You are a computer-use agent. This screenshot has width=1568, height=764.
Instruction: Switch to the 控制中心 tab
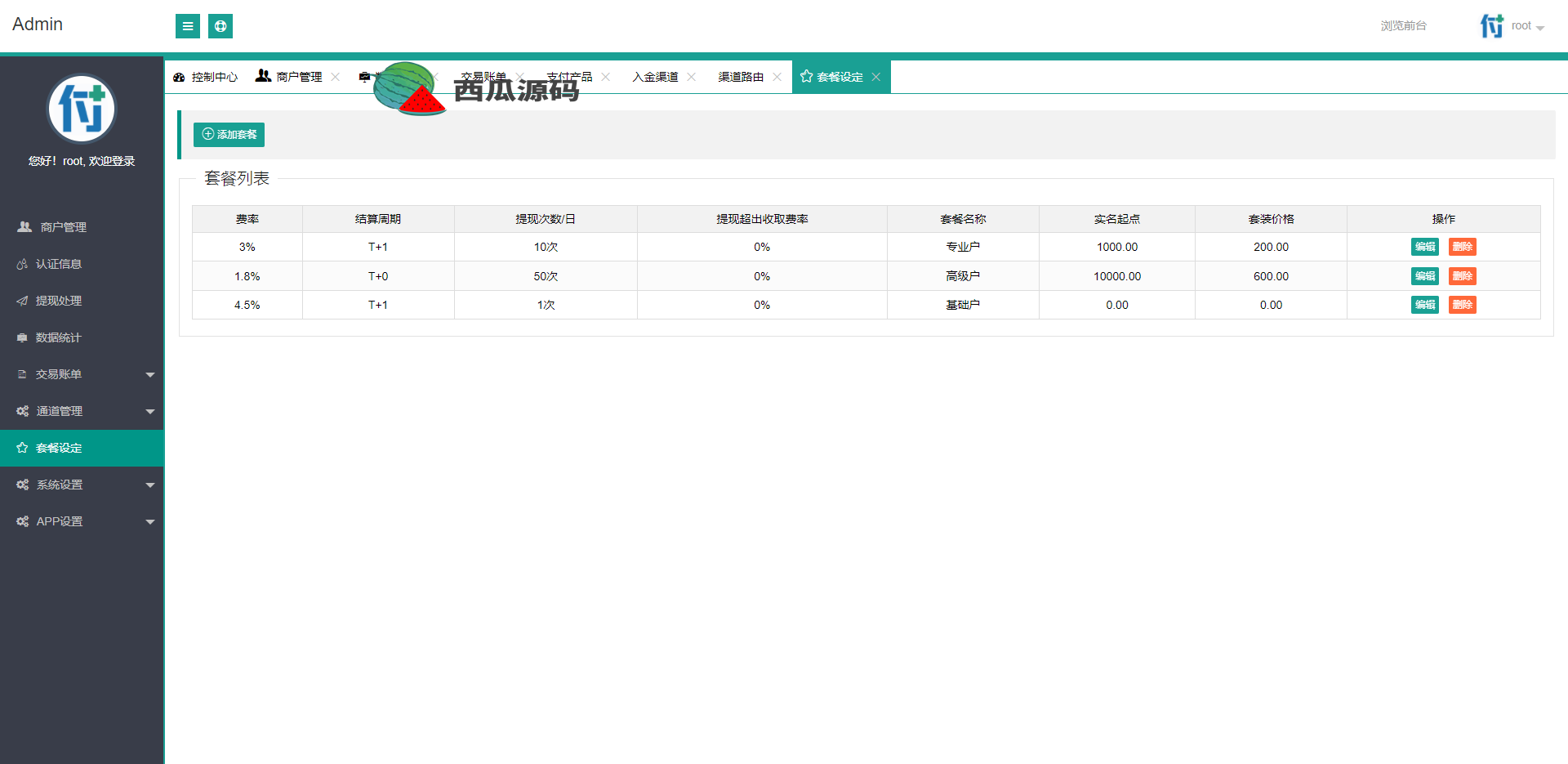tap(206, 77)
